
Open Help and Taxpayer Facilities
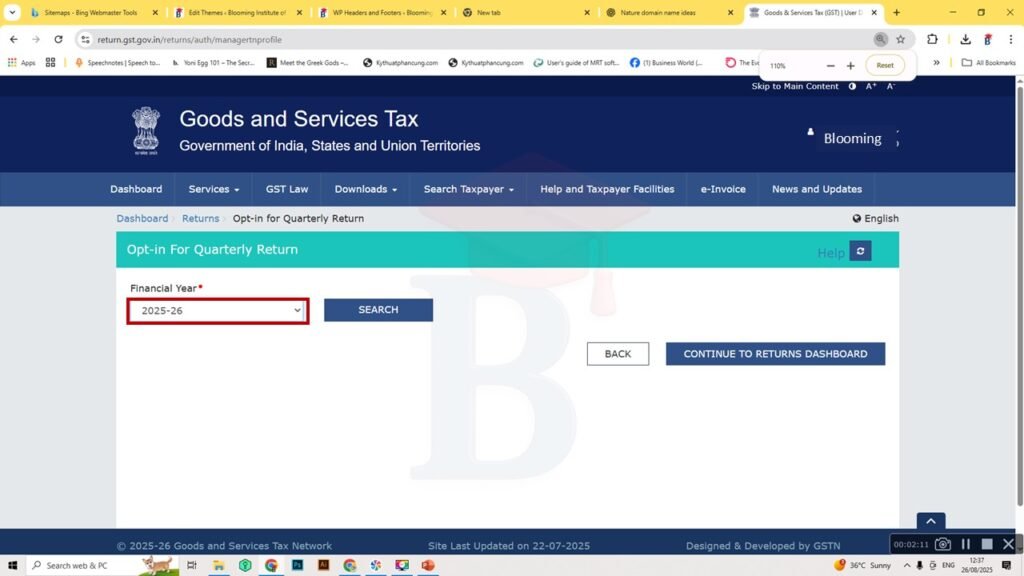[607, 189]
